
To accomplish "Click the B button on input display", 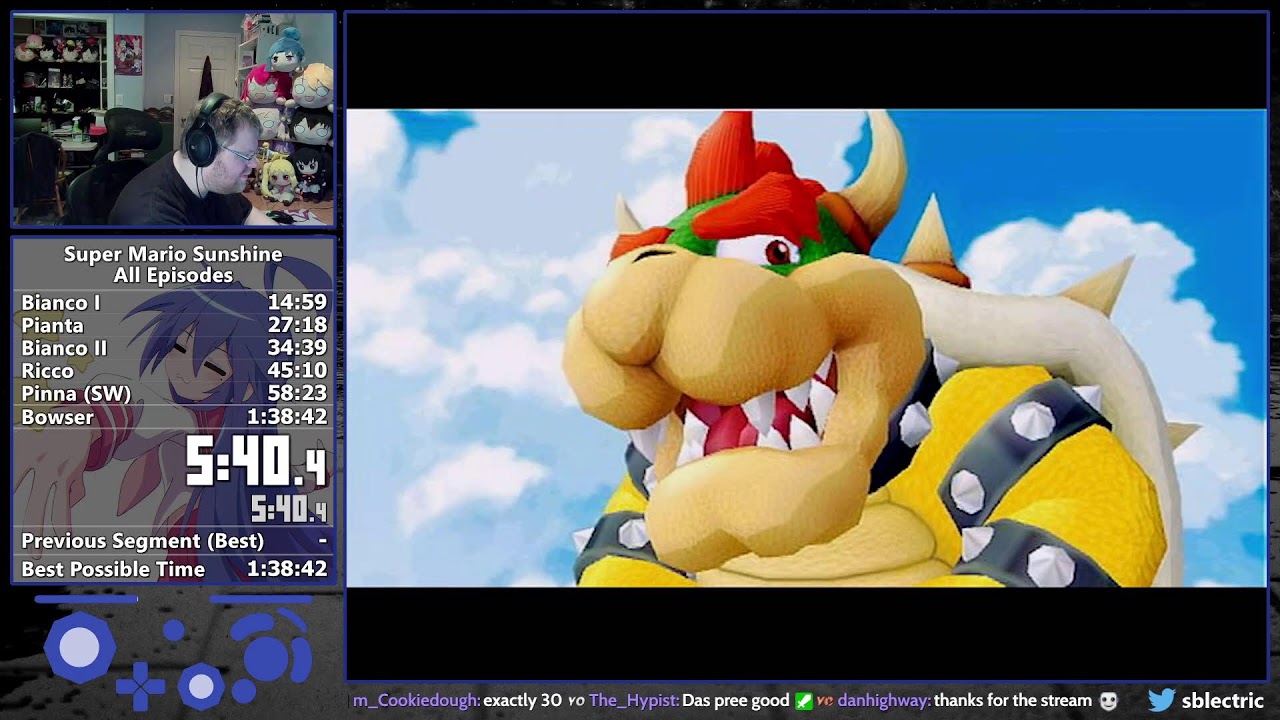I will [243, 690].
